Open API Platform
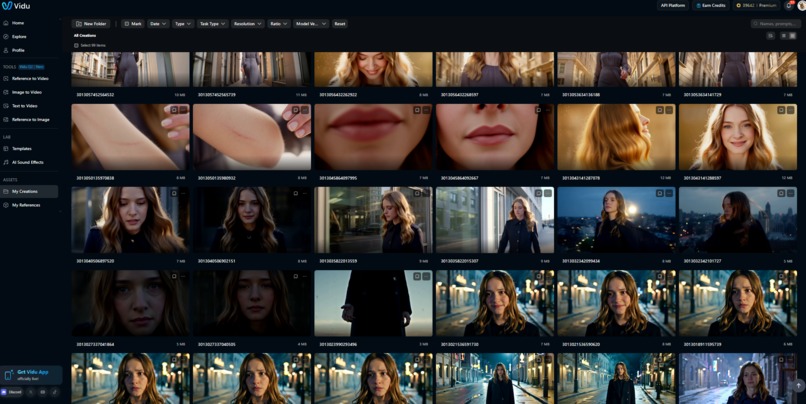Image resolution: width=806 pixels, height=404 pixels. [x=673, y=5]
